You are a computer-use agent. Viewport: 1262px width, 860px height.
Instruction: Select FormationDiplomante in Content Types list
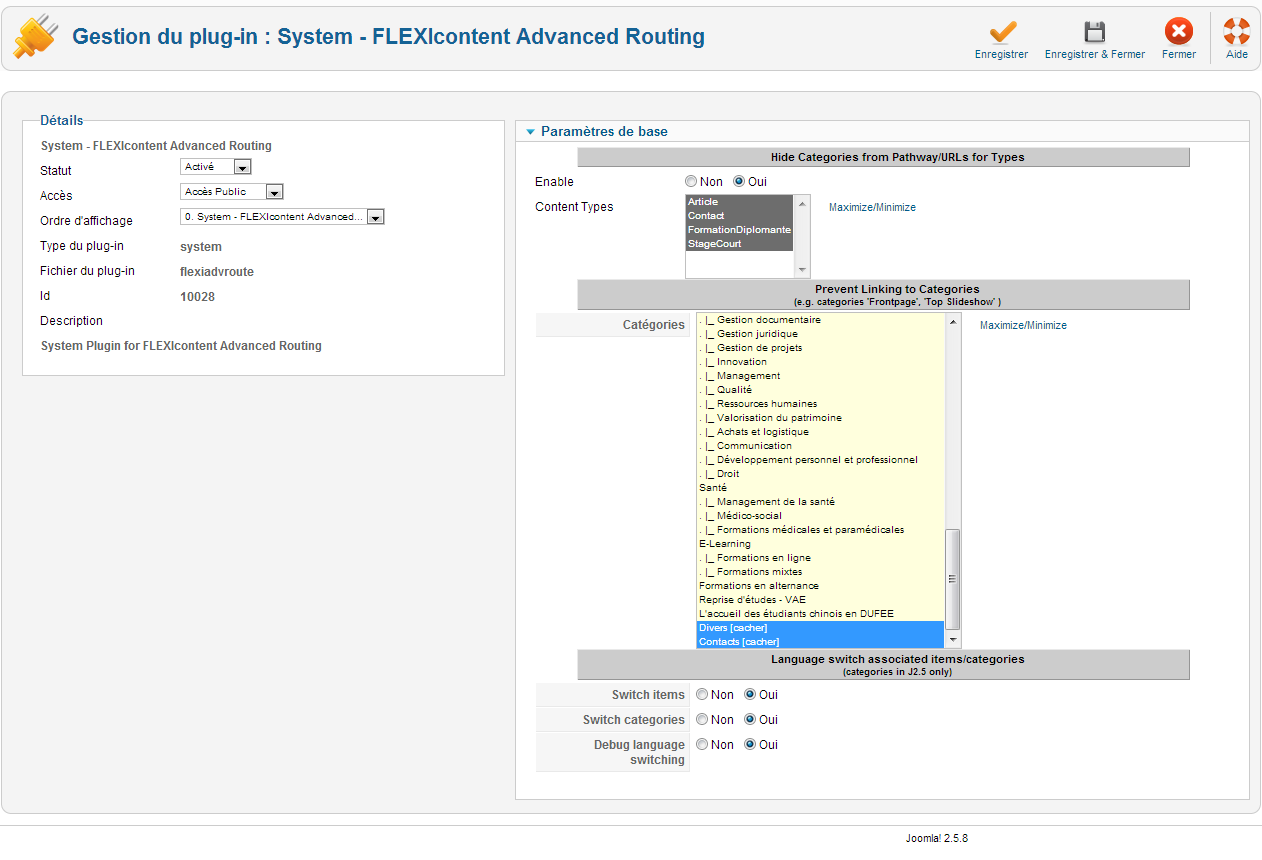pyautogui.click(x=739, y=230)
